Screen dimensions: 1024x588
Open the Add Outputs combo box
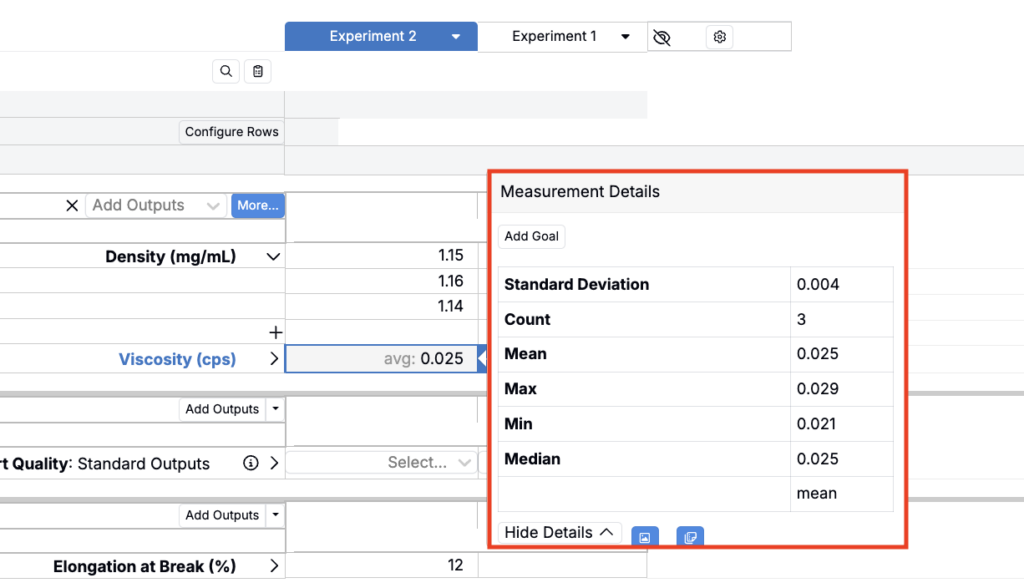[x=155, y=205]
